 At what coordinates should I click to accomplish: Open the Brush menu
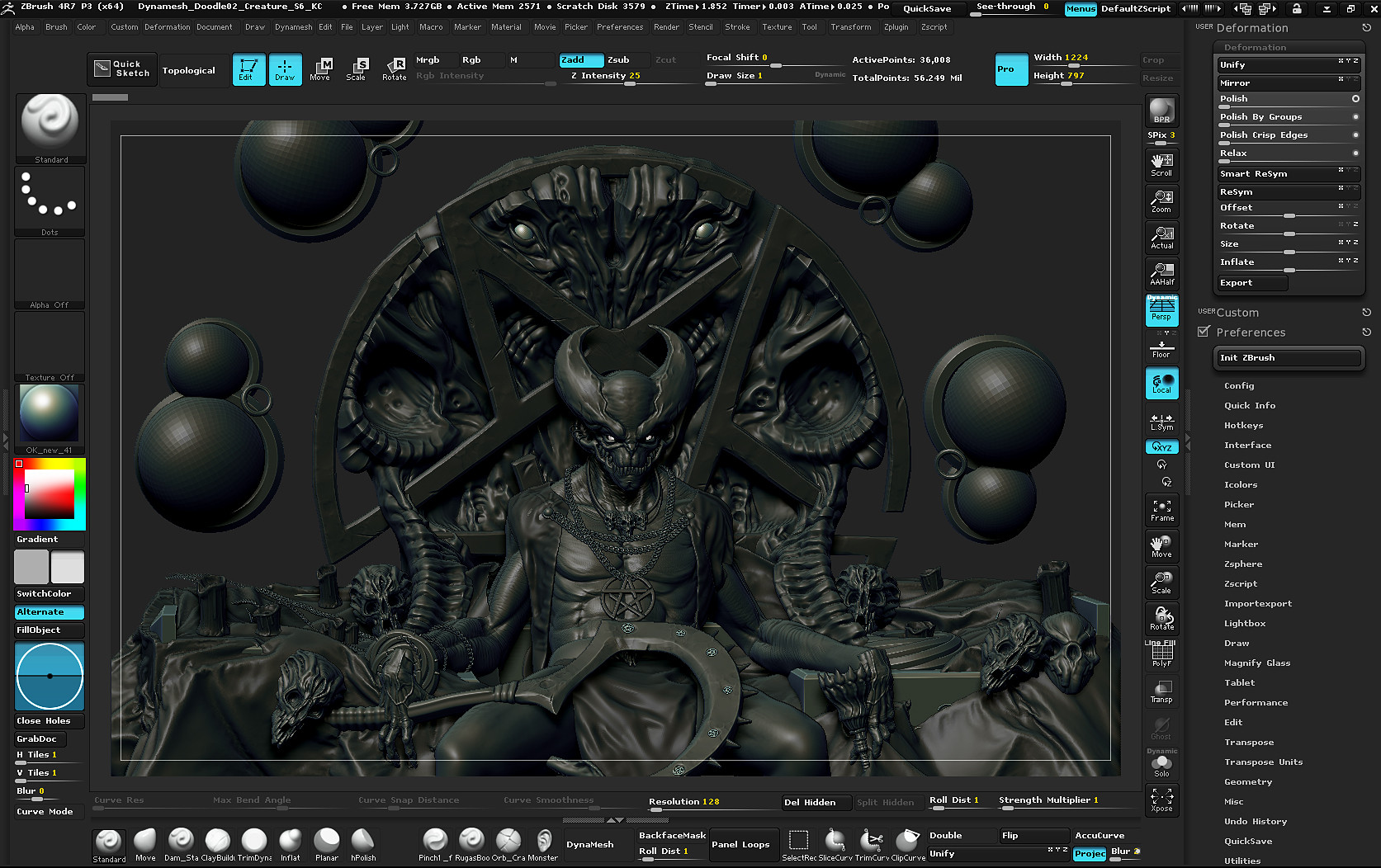tap(56, 27)
